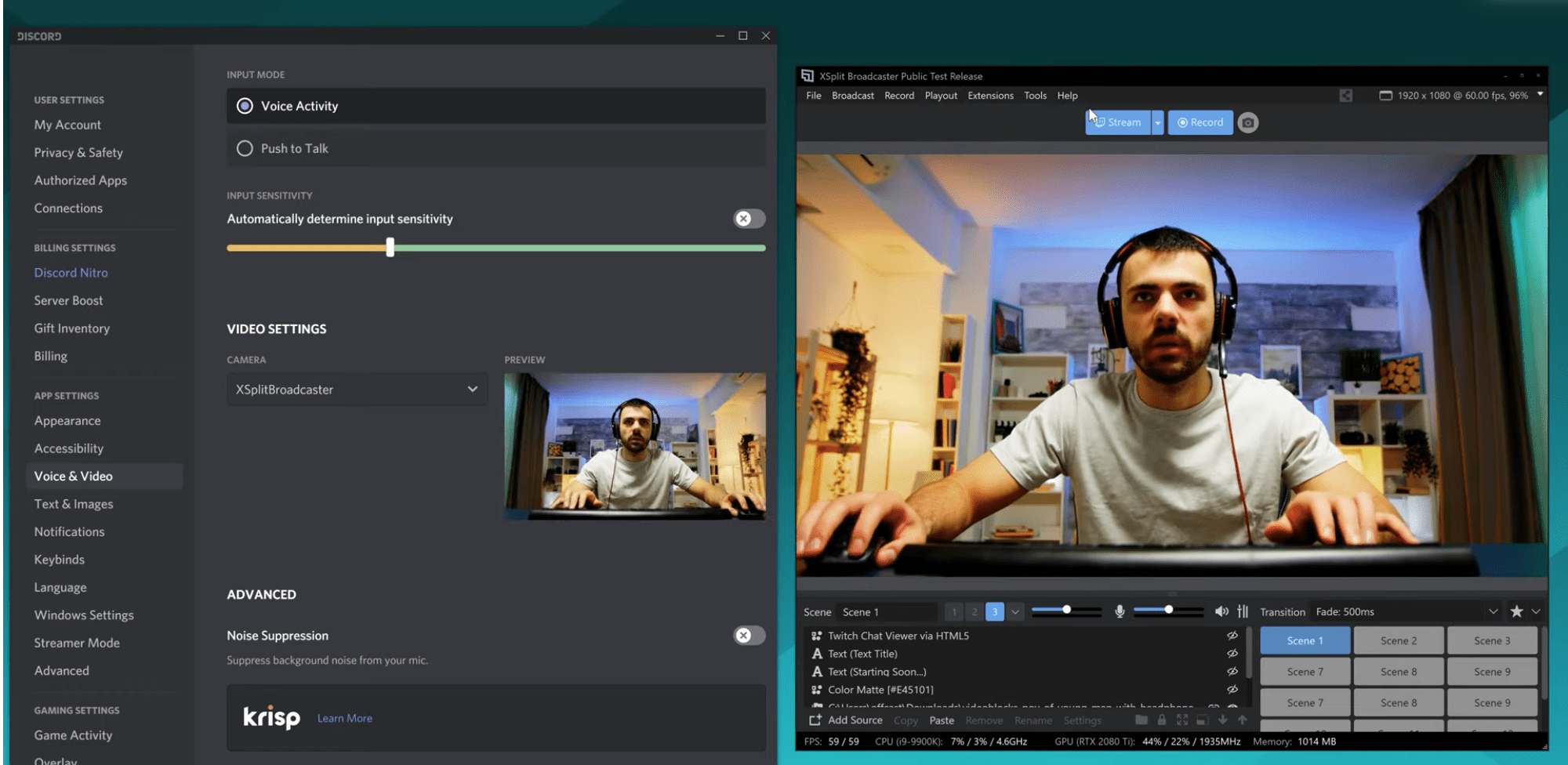Select scene preset number 1

[x=954, y=611]
